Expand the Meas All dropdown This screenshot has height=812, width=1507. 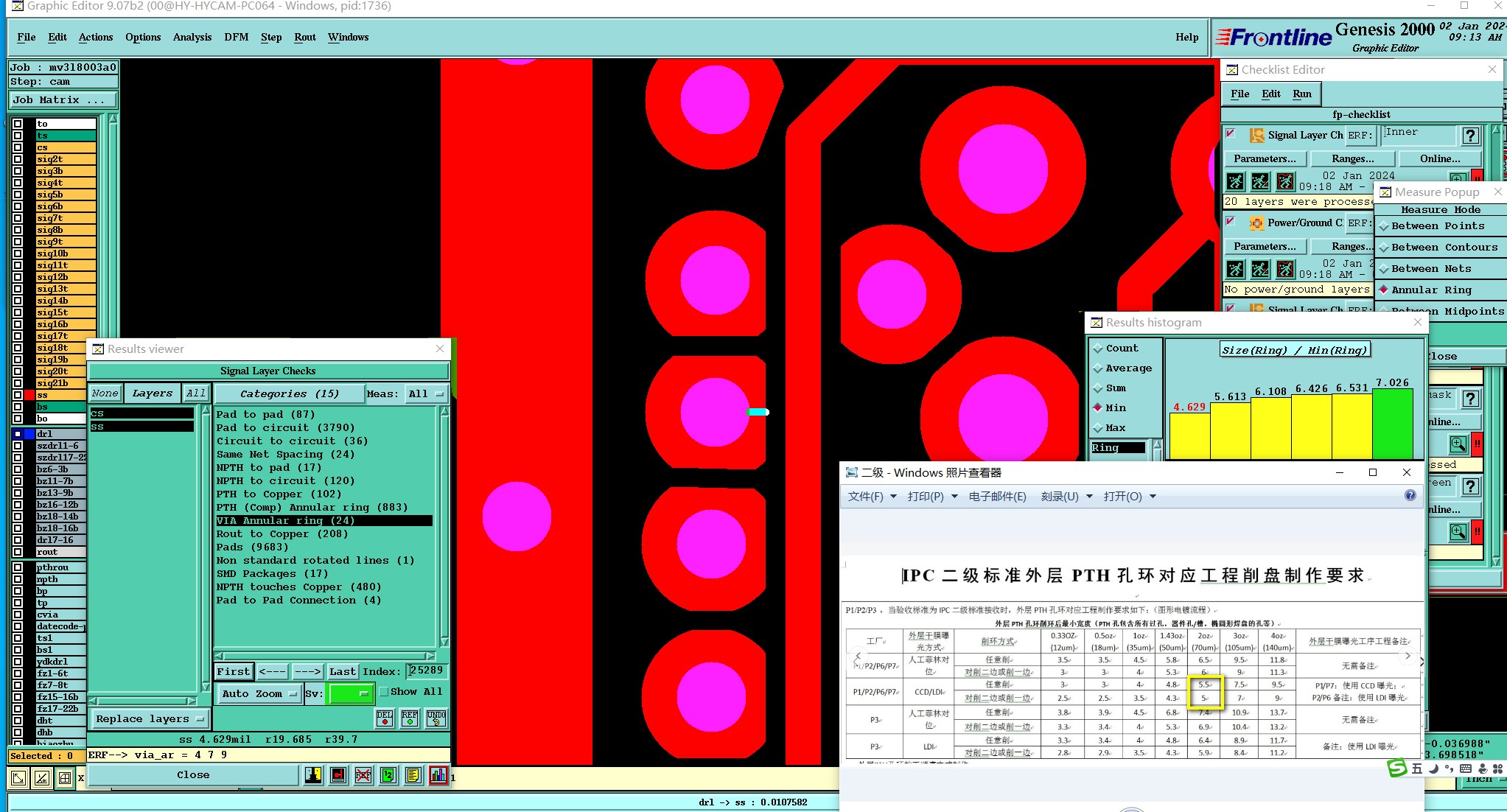[x=427, y=393]
